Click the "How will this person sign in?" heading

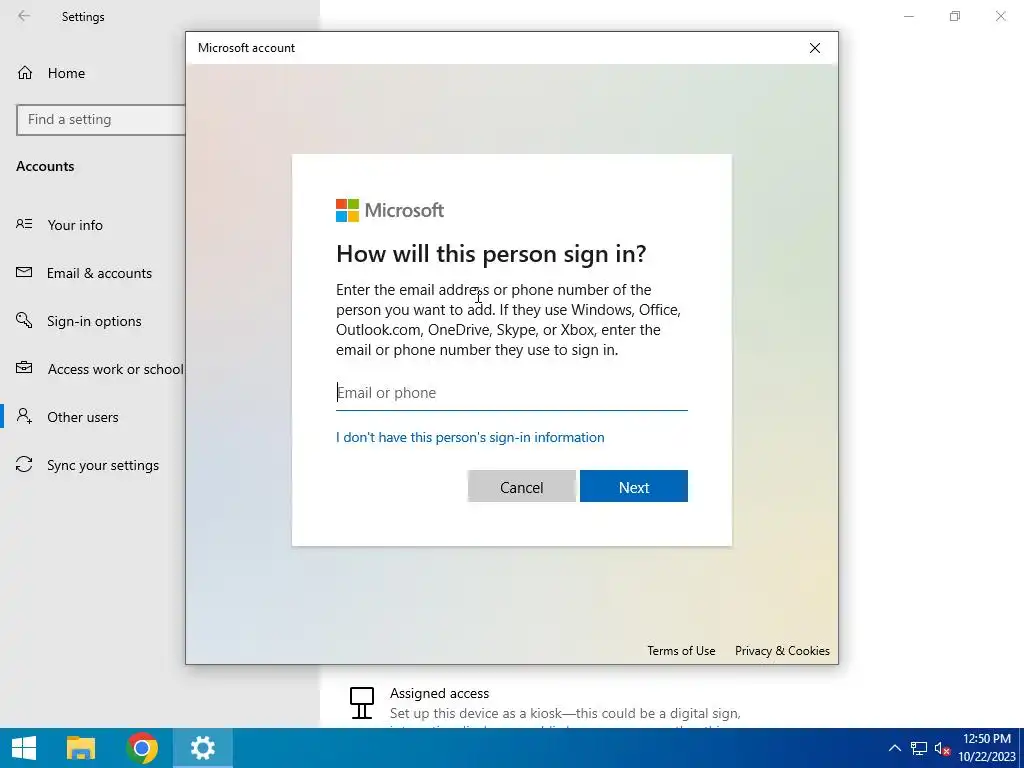491,253
